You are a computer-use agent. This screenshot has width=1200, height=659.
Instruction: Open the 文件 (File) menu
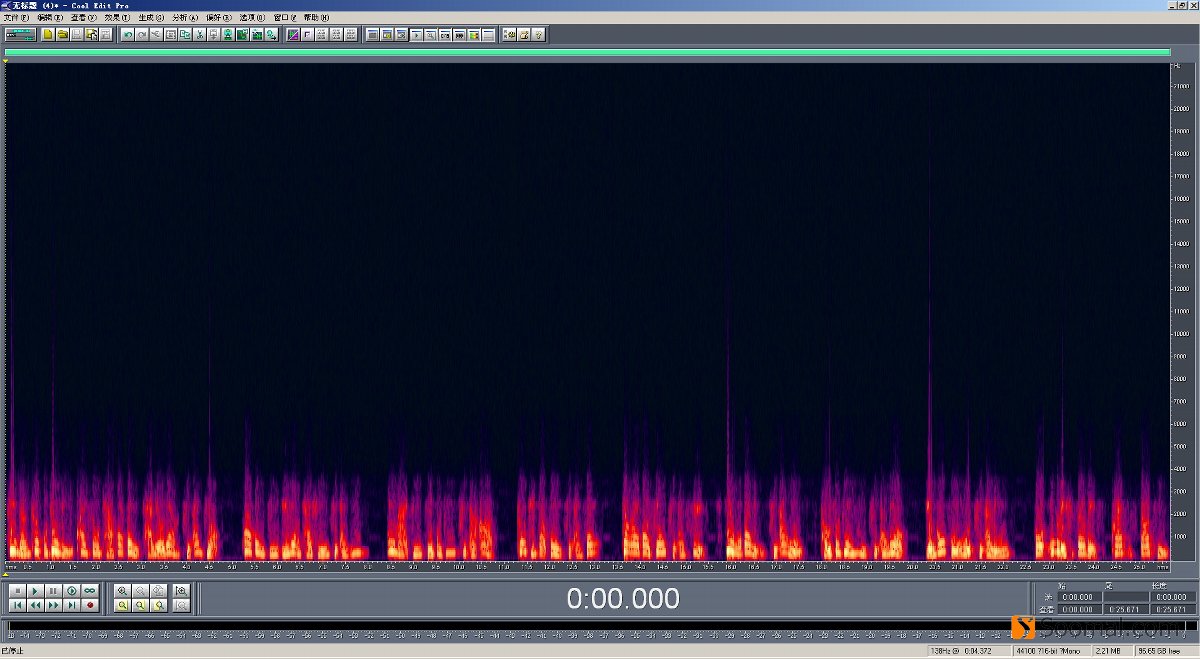[x=17, y=18]
